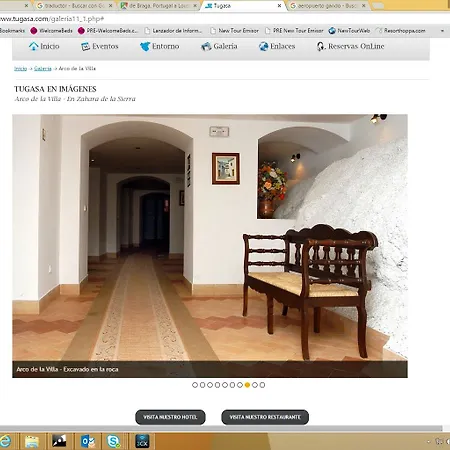Image resolution: width=450 pixels, height=450 pixels.
Task: Select the third gallery slide dot
Action: click(210, 385)
